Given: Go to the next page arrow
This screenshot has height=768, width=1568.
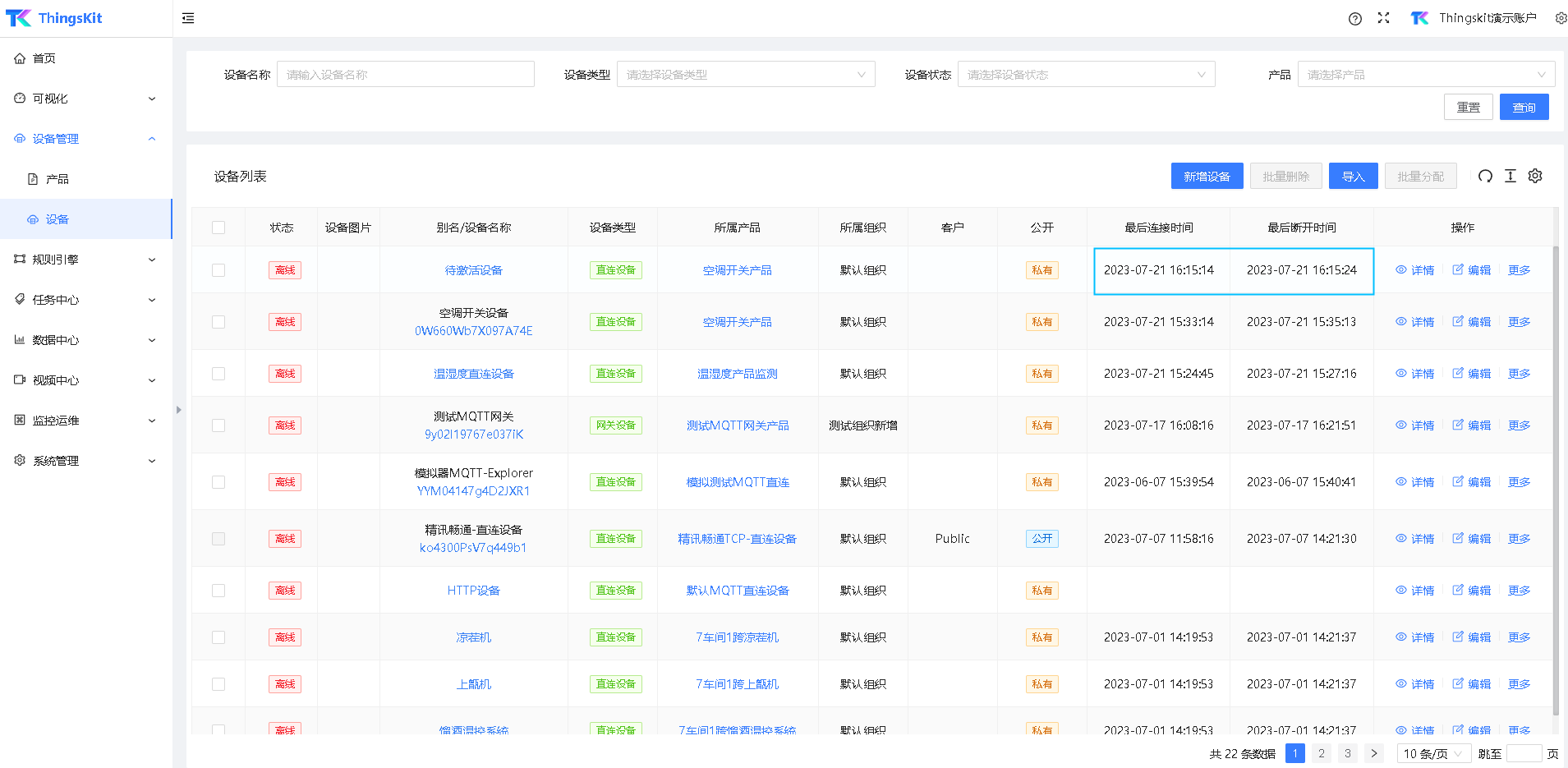Looking at the screenshot, I should (x=1374, y=753).
